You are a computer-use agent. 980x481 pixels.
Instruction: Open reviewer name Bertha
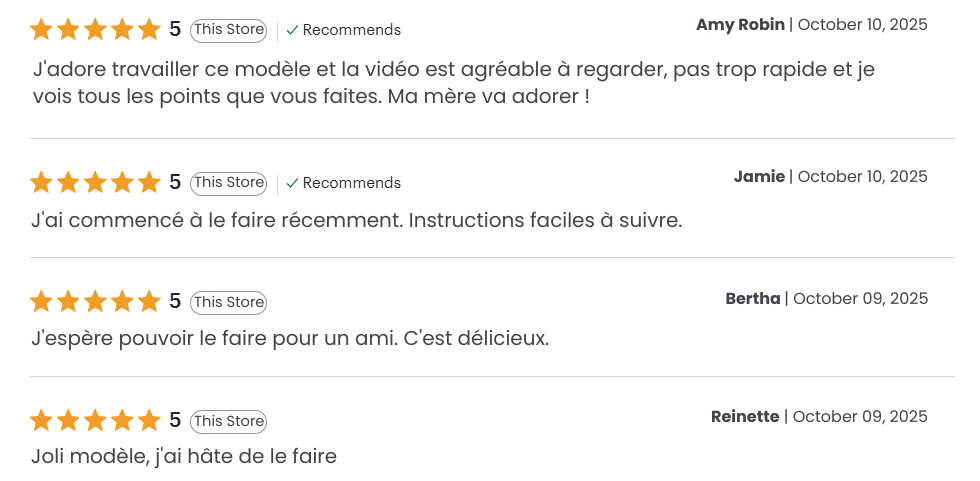(x=752, y=298)
